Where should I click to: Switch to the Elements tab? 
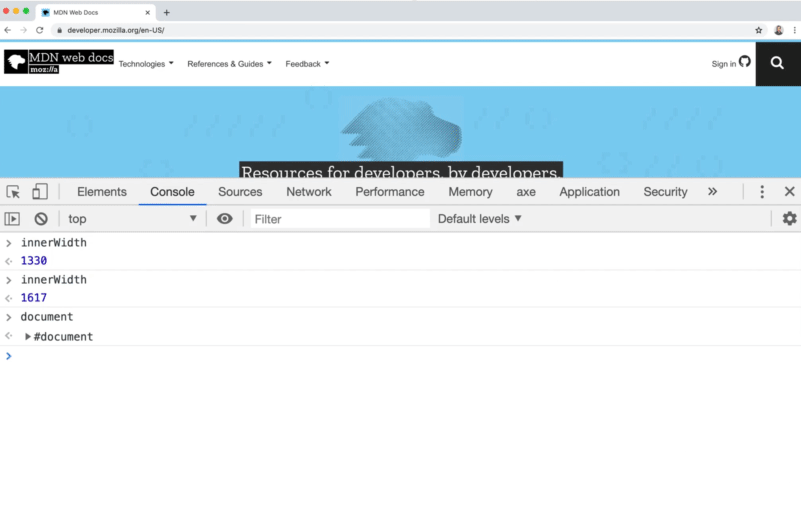[102, 192]
